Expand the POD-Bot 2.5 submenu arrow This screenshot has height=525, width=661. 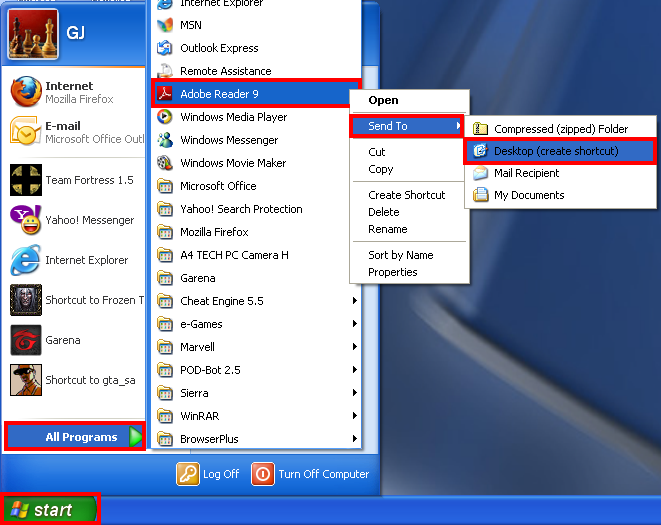click(355, 369)
